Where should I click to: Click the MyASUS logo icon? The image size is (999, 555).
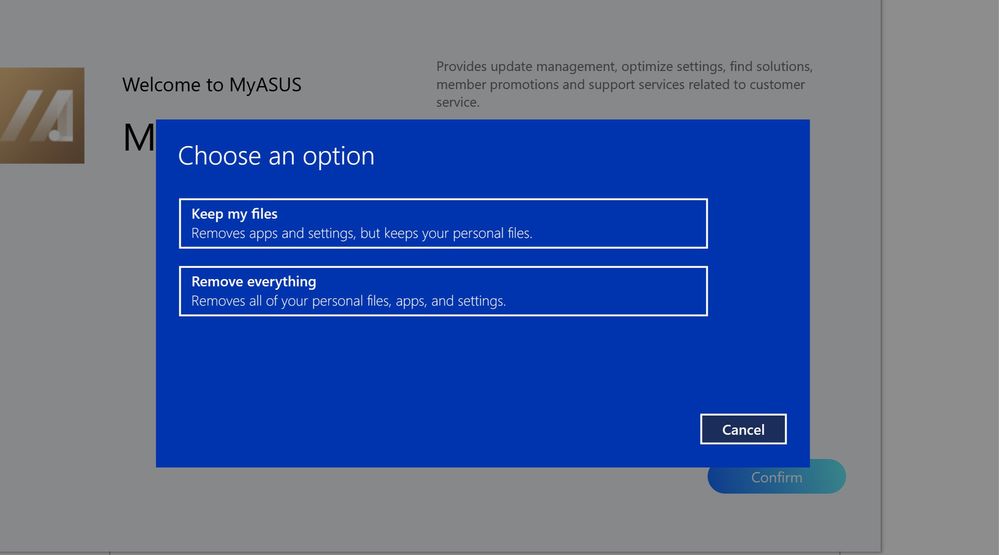tap(42, 115)
